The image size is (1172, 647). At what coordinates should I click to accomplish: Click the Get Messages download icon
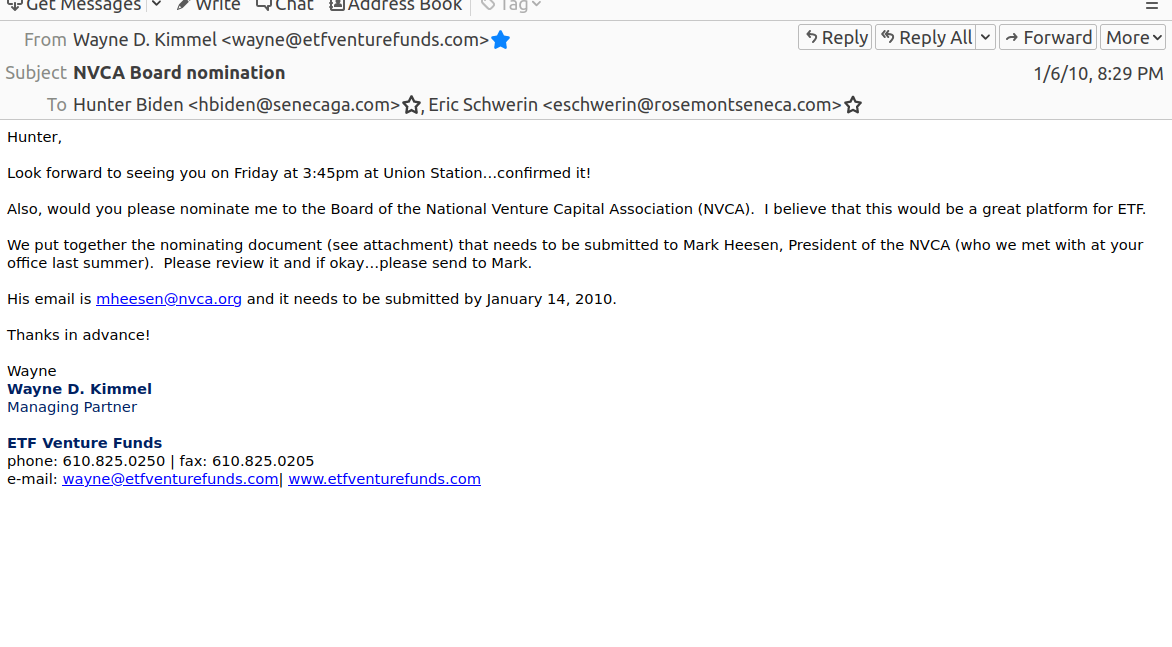click(14, 4)
